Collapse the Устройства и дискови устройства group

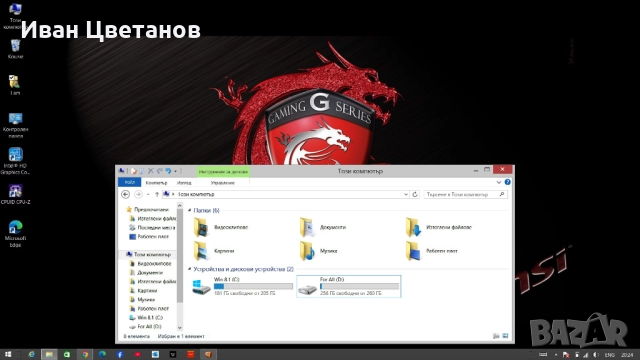click(x=189, y=269)
